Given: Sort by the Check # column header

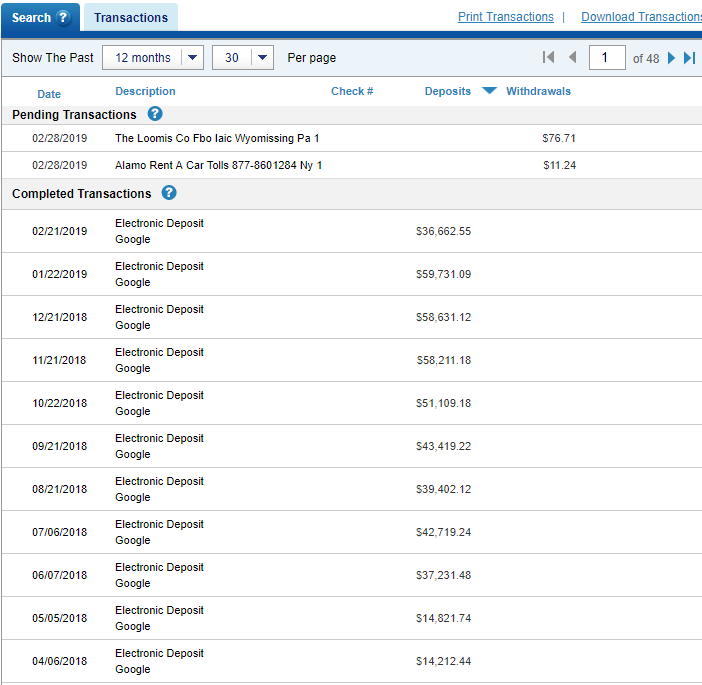Looking at the screenshot, I should coord(352,91).
